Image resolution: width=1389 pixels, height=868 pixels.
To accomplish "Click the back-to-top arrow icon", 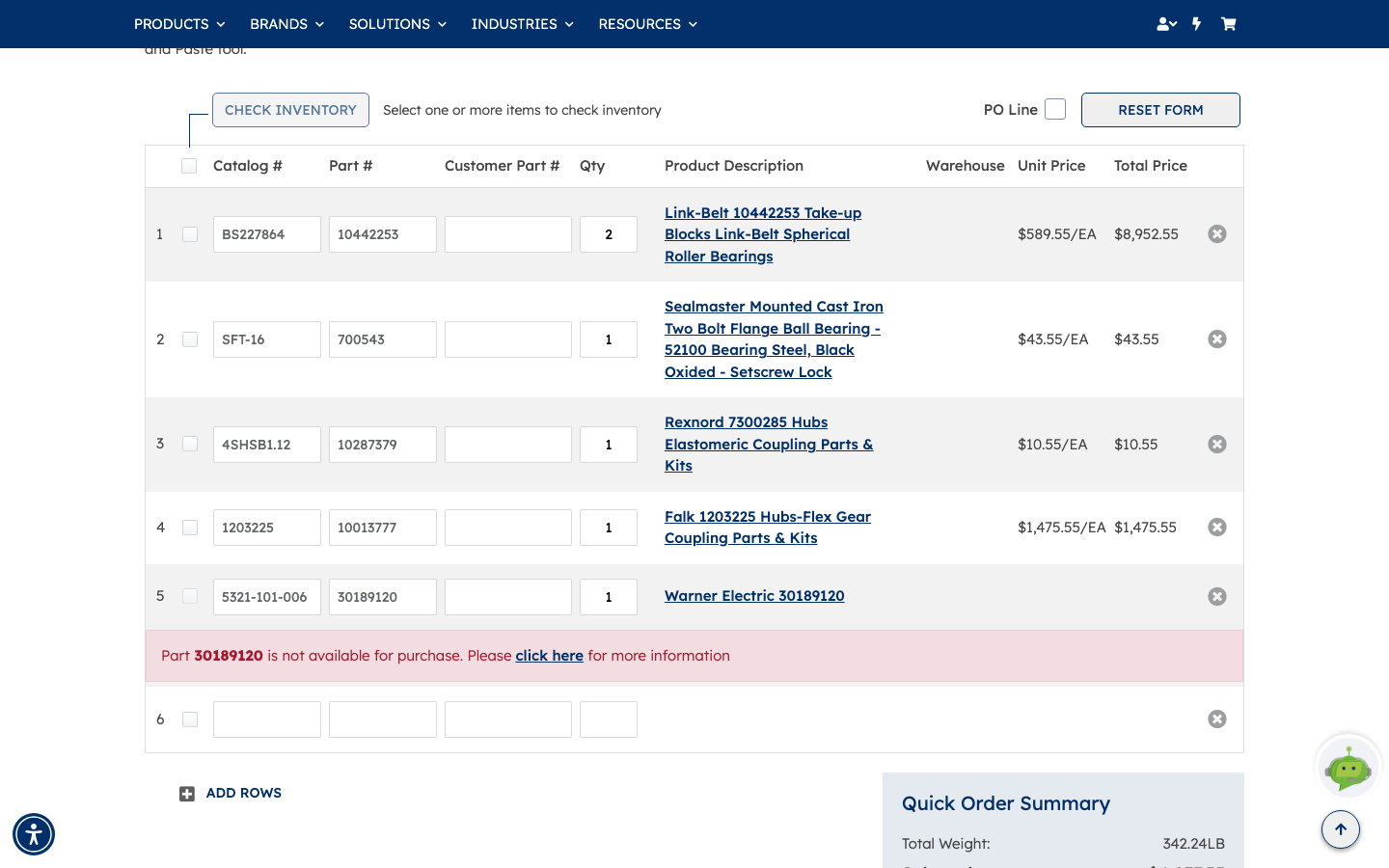I will point(1341,829).
